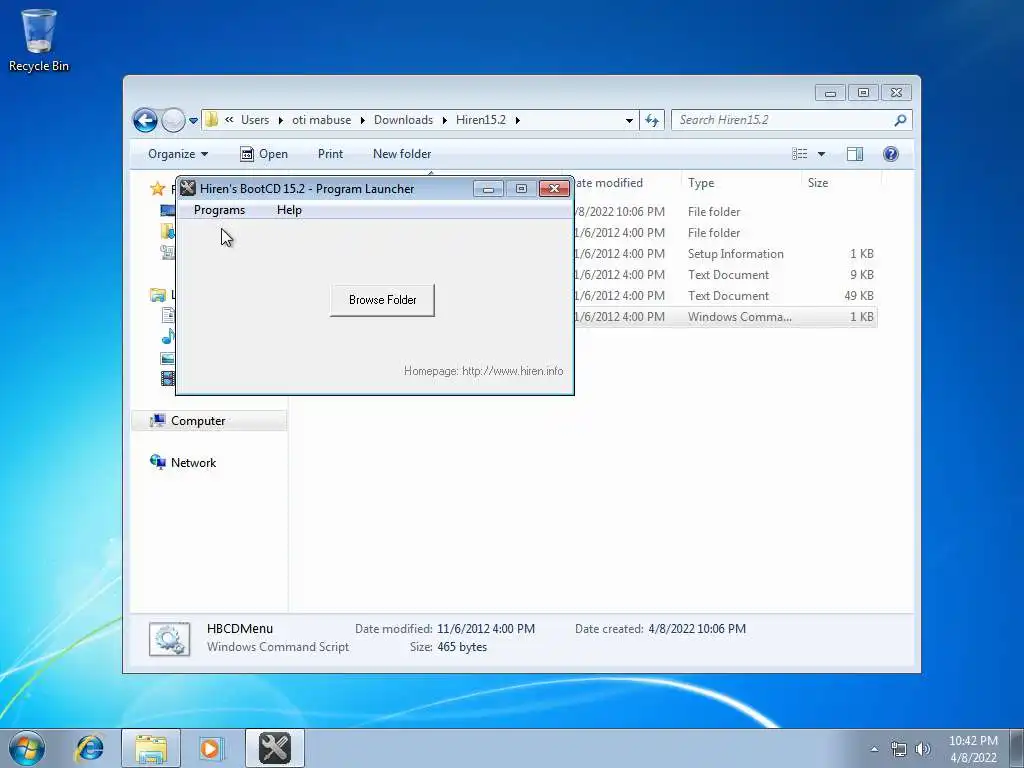Click the Videos library film icon

(168, 378)
